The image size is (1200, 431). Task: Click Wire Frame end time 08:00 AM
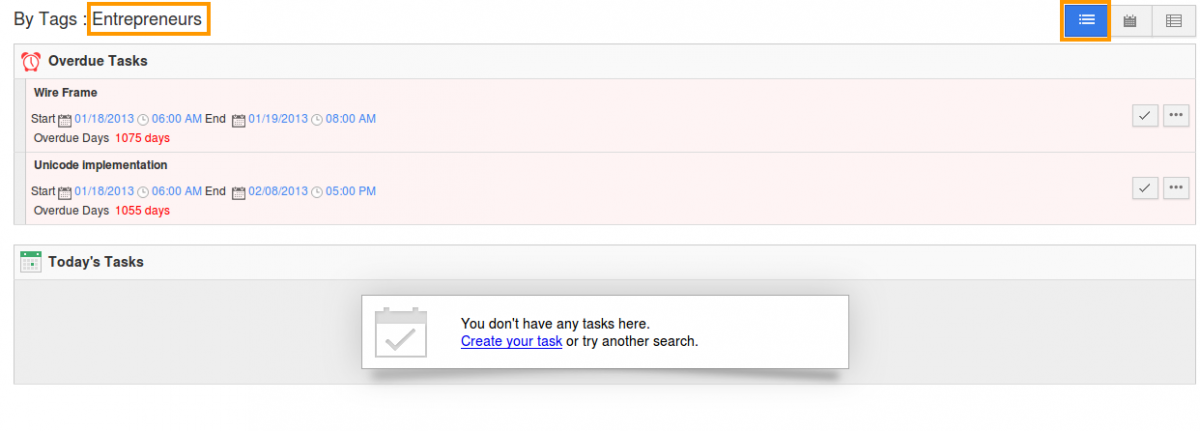click(x=351, y=119)
